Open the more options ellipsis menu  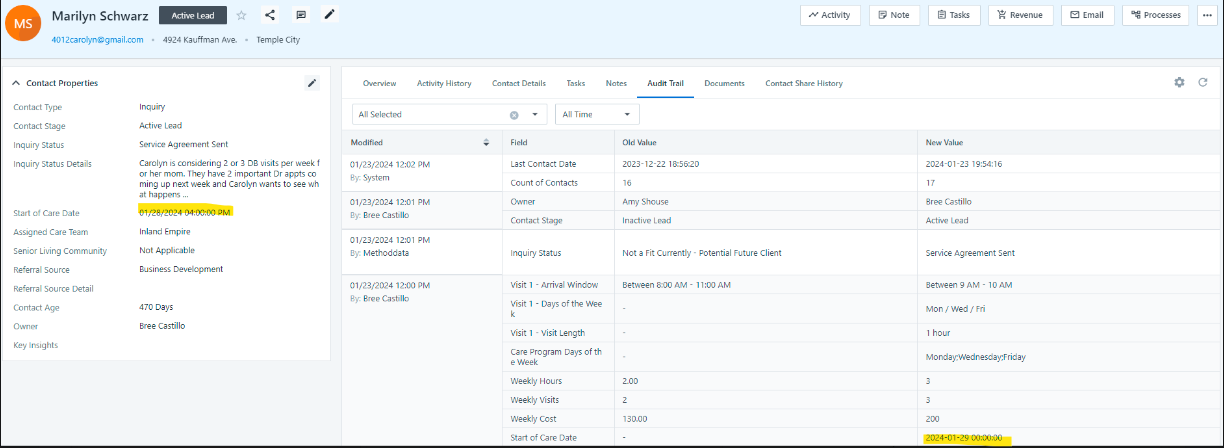point(1206,15)
